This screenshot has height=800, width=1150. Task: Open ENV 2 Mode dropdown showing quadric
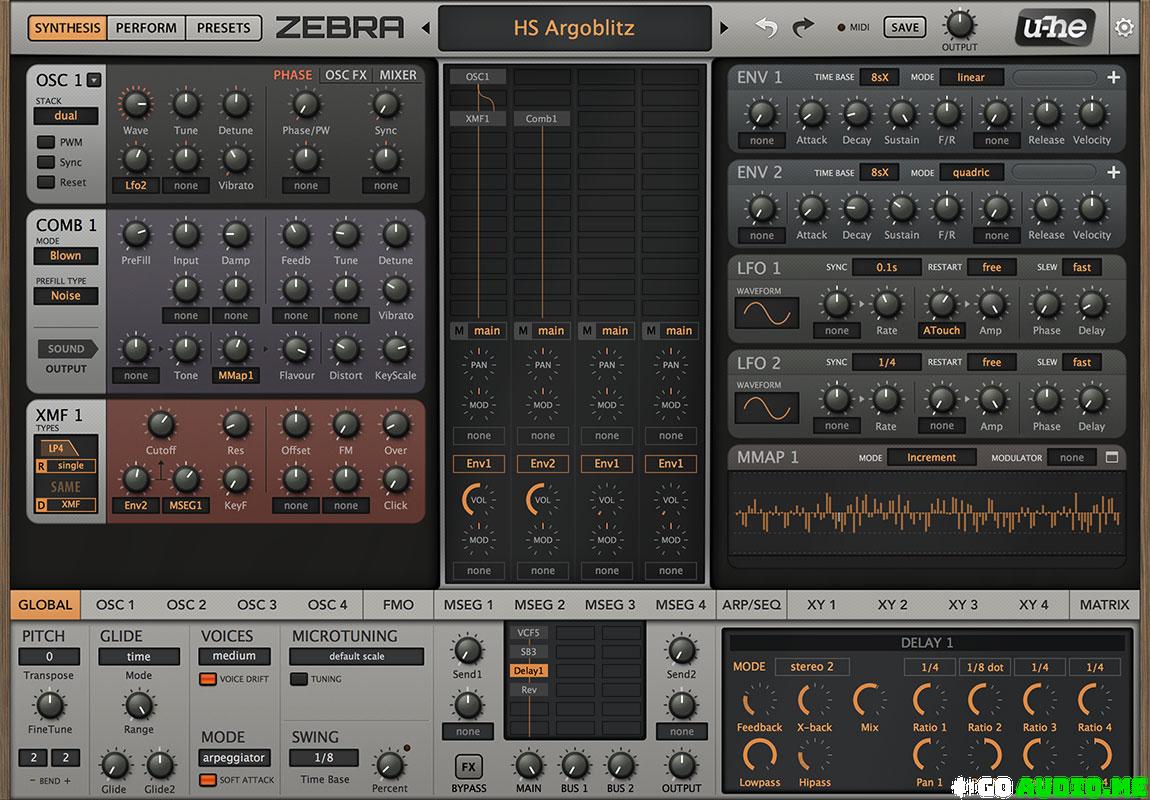point(971,172)
